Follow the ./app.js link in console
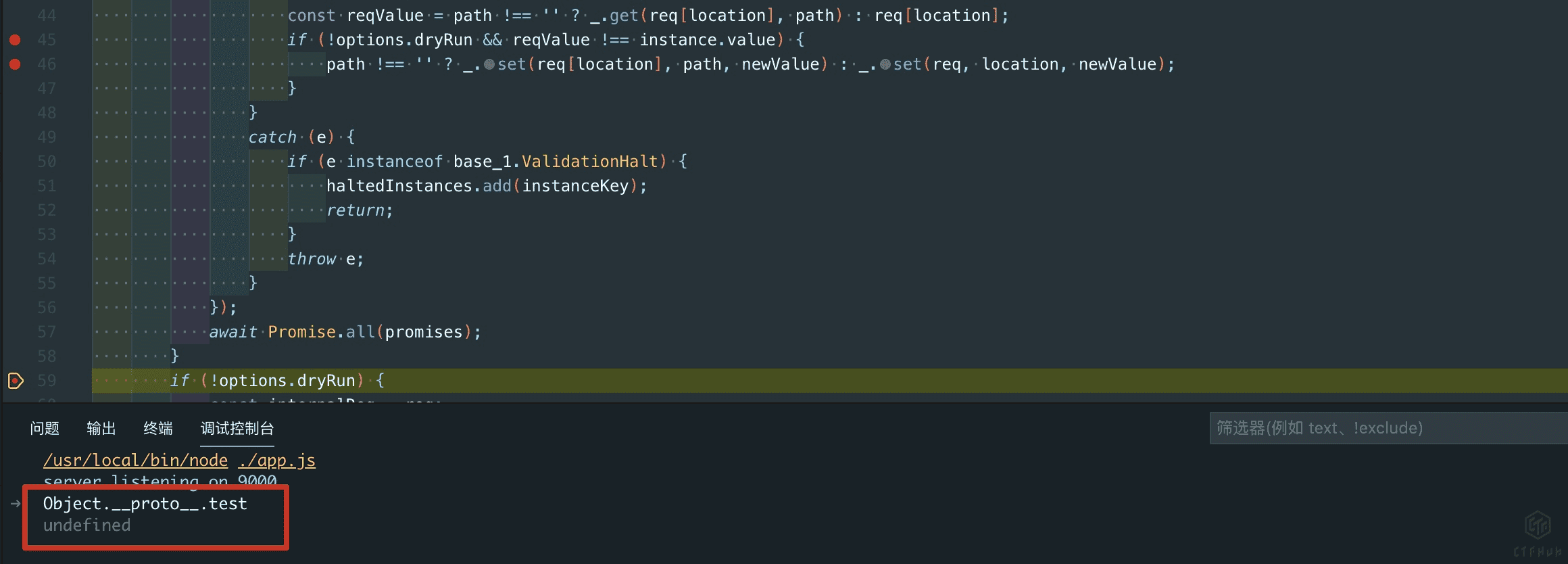 coord(276,461)
